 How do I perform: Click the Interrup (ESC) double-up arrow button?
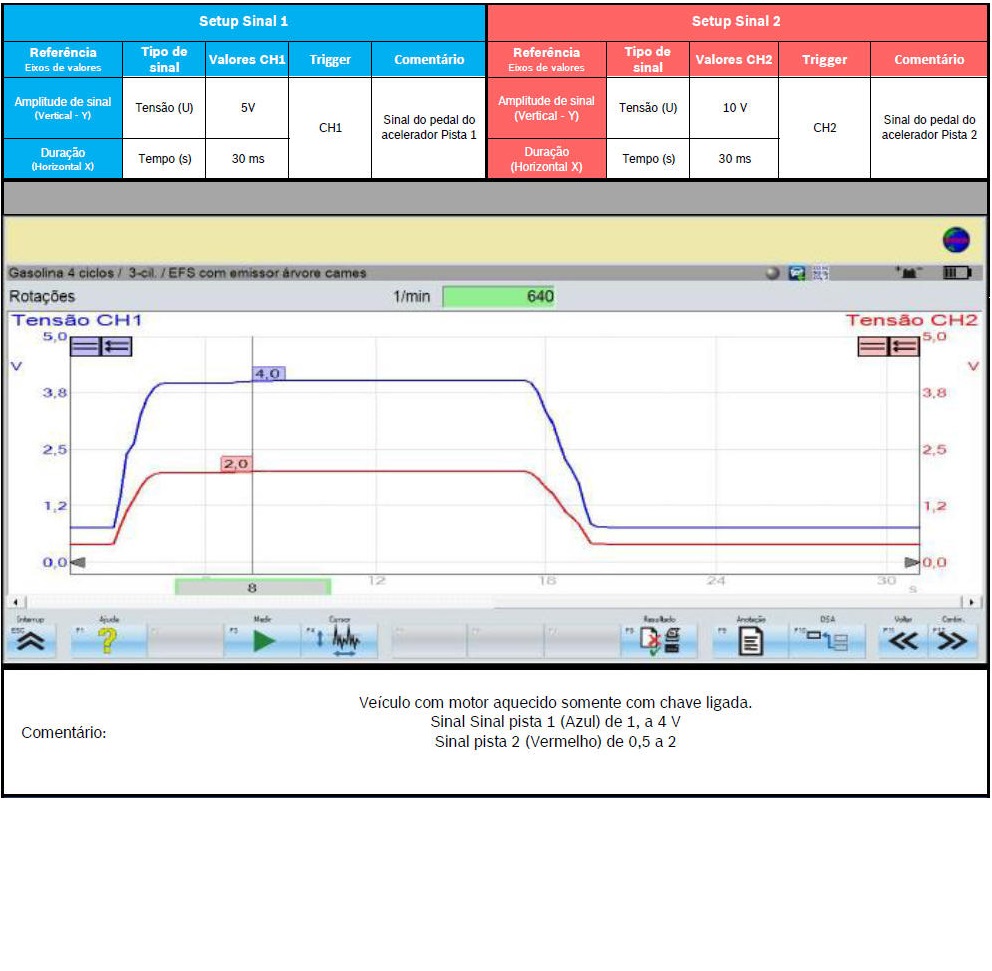coord(31,642)
